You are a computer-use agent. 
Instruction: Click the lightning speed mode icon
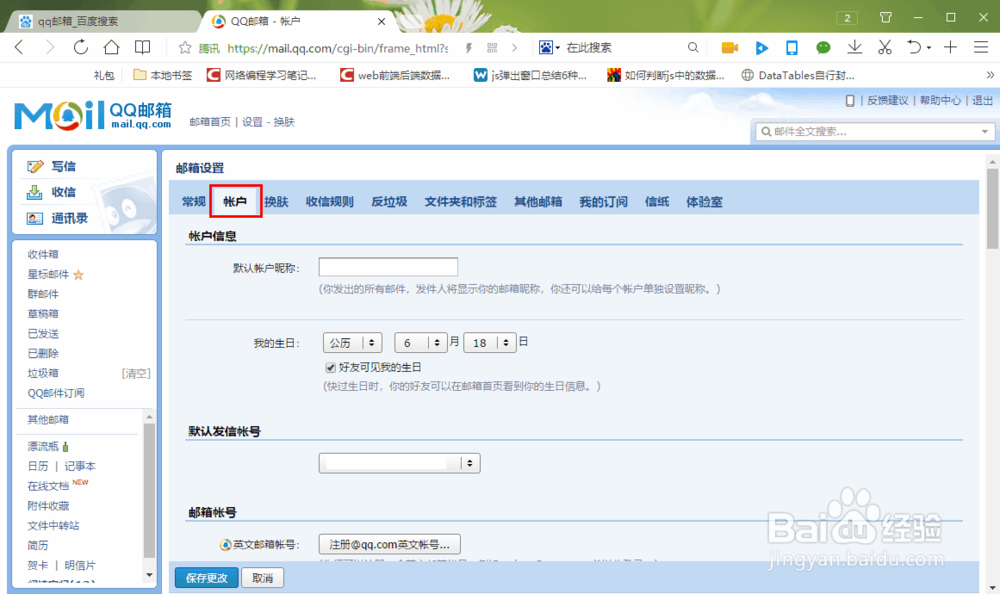click(469, 48)
